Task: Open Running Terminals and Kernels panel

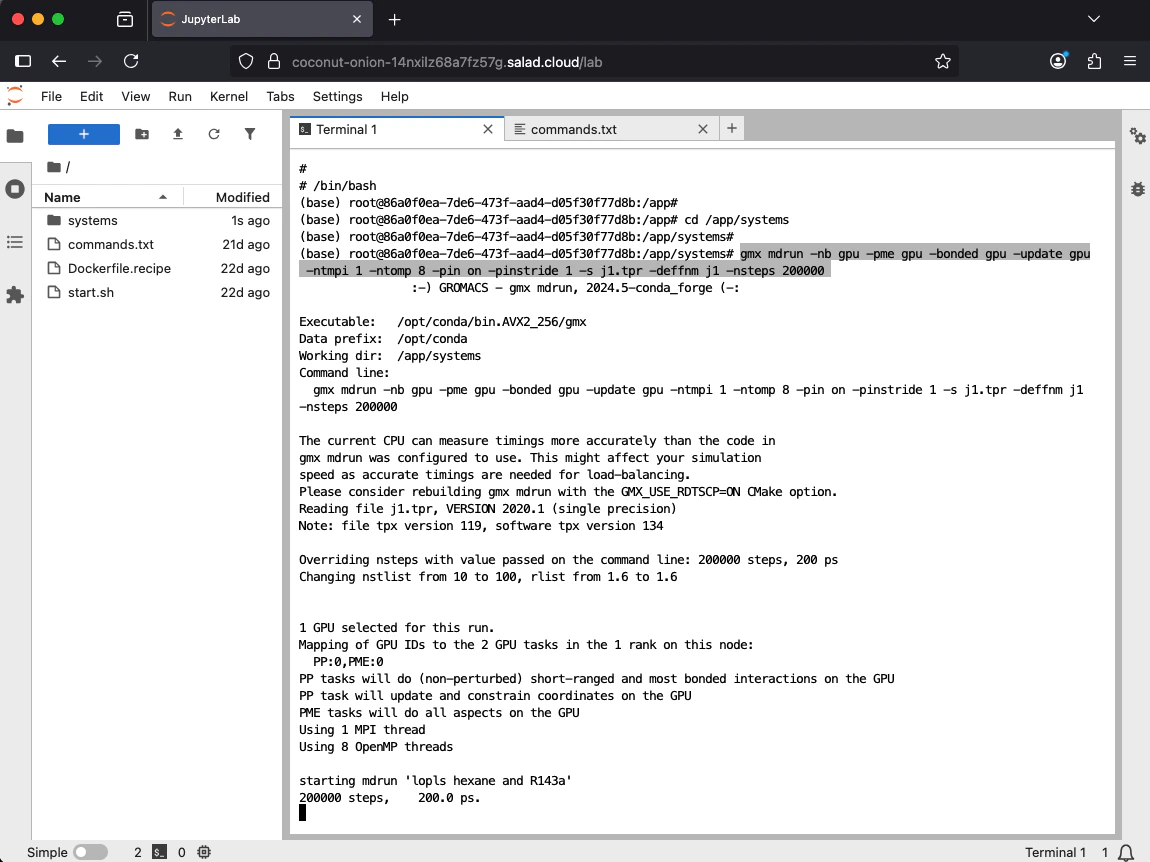Action: 15,189
